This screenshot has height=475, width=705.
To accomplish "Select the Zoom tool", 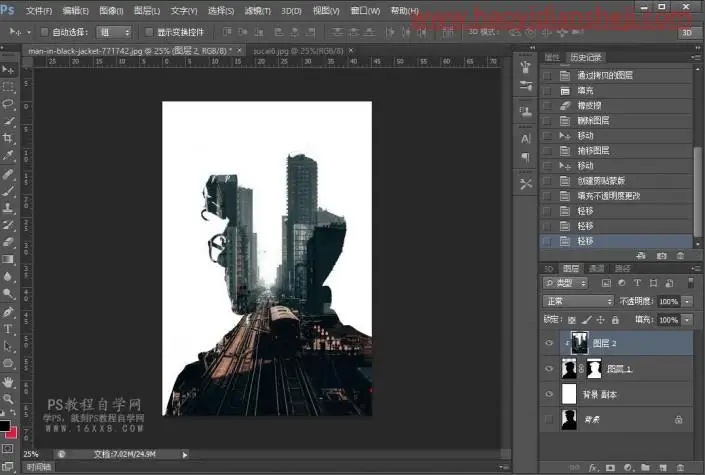I will point(8,399).
